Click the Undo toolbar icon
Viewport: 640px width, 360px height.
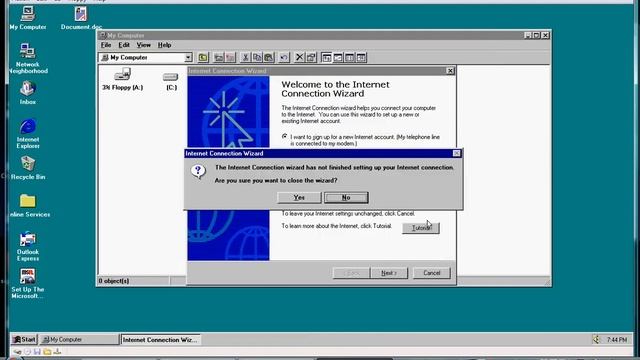pos(284,58)
